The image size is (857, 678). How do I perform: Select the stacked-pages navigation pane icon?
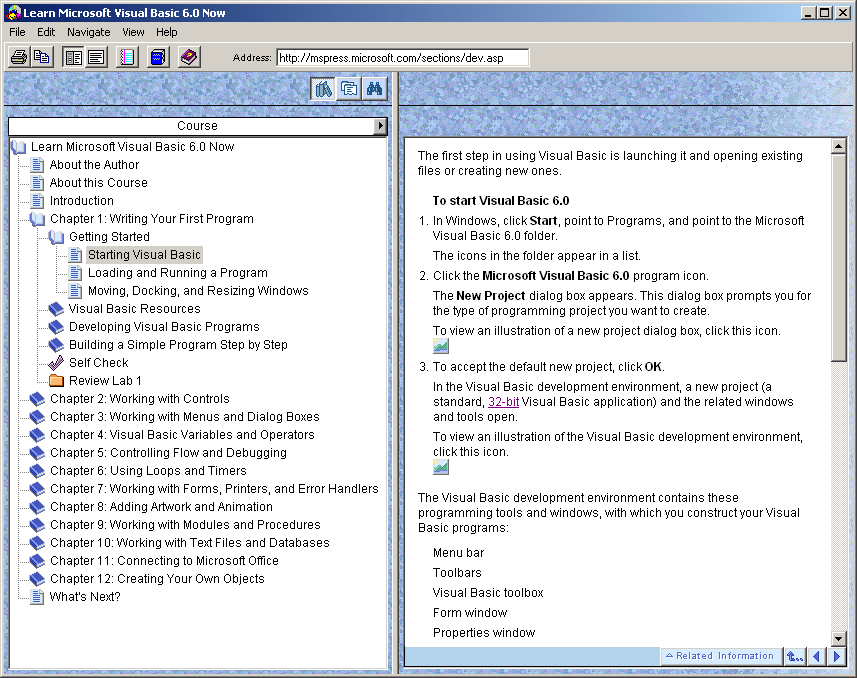click(349, 89)
